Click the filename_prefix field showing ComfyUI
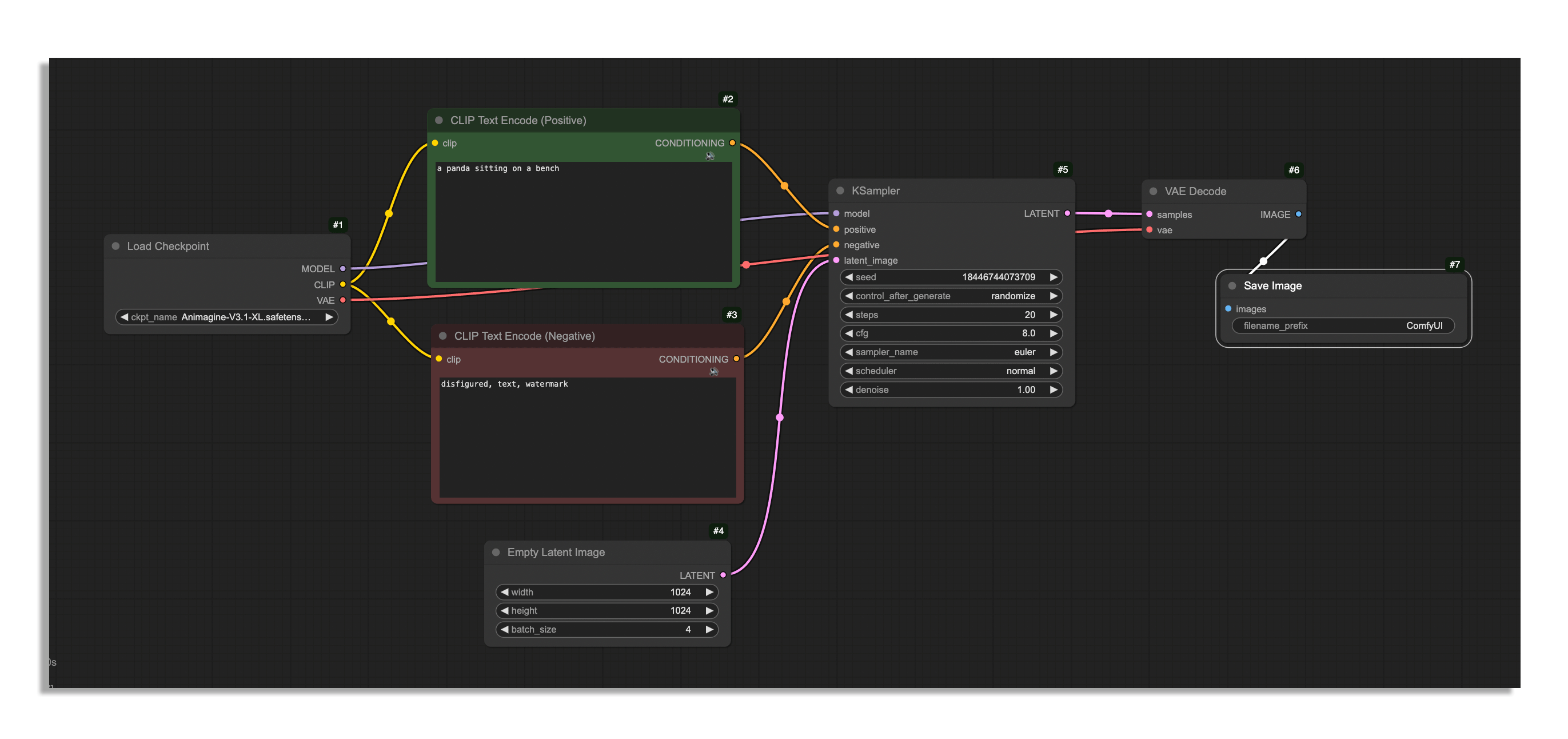 [x=1343, y=326]
